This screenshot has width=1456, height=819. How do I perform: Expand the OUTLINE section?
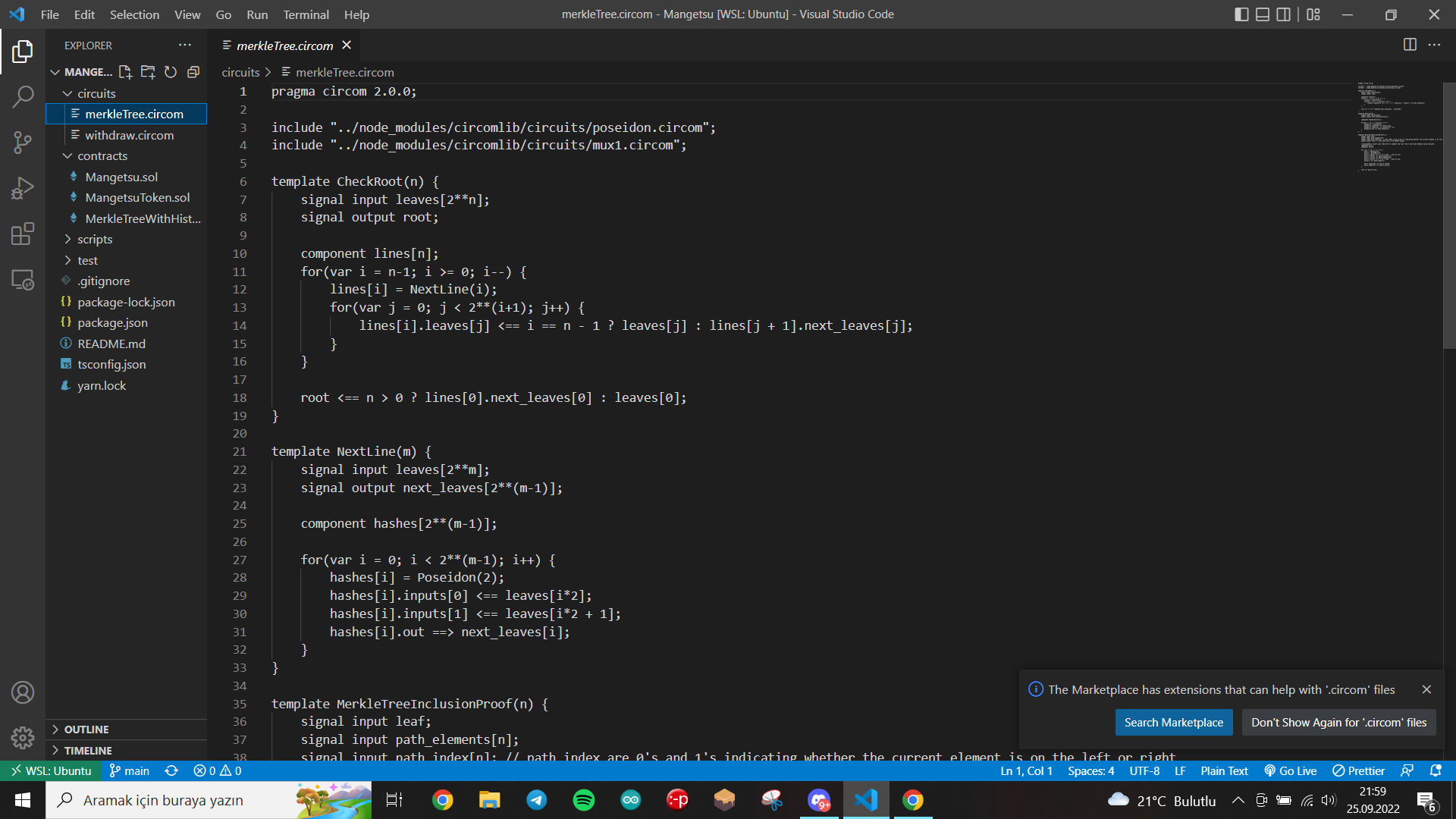126,730
